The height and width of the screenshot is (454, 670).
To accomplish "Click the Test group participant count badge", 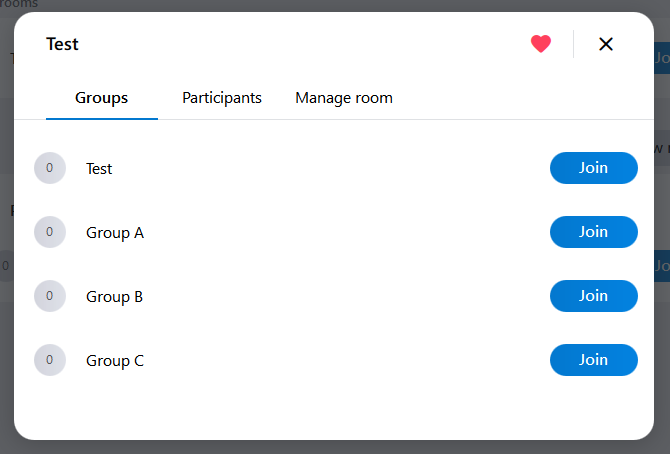I will click(x=50, y=168).
